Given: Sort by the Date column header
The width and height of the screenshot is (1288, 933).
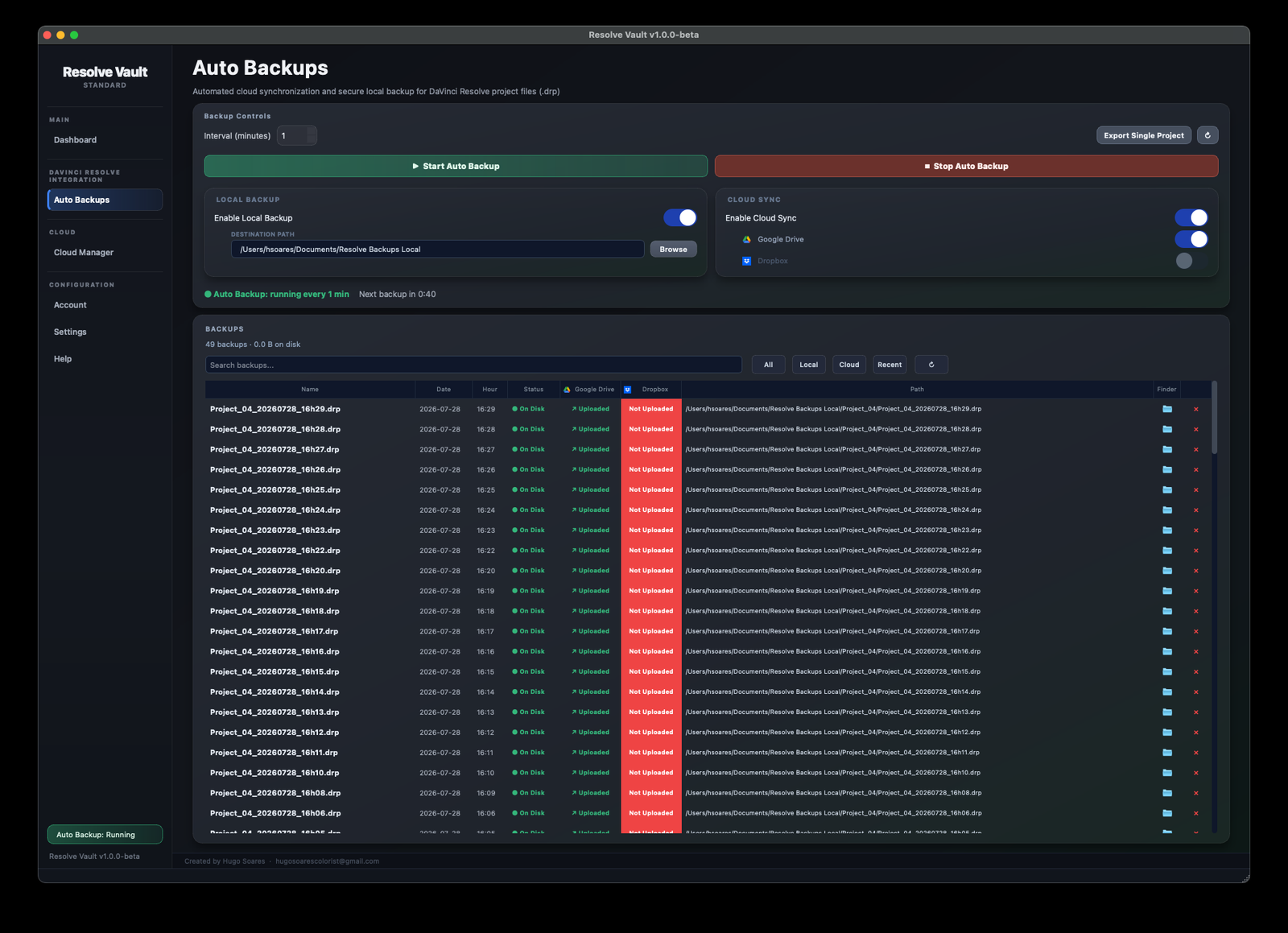Looking at the screenshot, I should click(444, 390).
